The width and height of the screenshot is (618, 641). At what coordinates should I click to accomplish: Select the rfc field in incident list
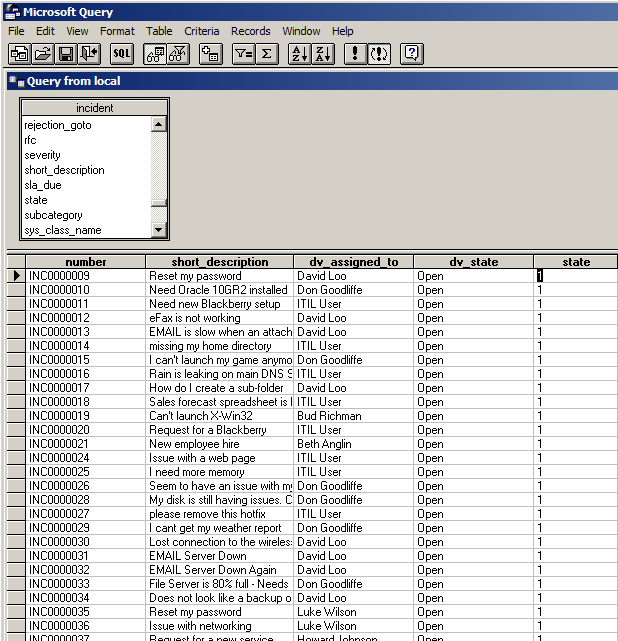[30, 140]
